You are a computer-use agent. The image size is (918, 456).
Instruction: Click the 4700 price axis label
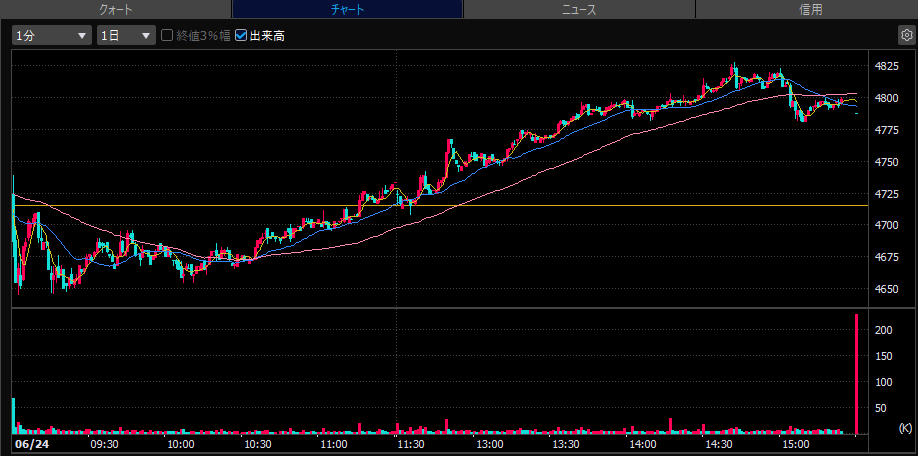click(x=886, y=225)
